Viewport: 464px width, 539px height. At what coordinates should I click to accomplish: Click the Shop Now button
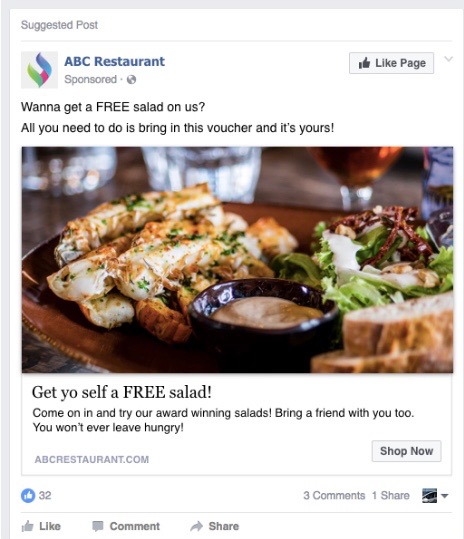point(406,451)
